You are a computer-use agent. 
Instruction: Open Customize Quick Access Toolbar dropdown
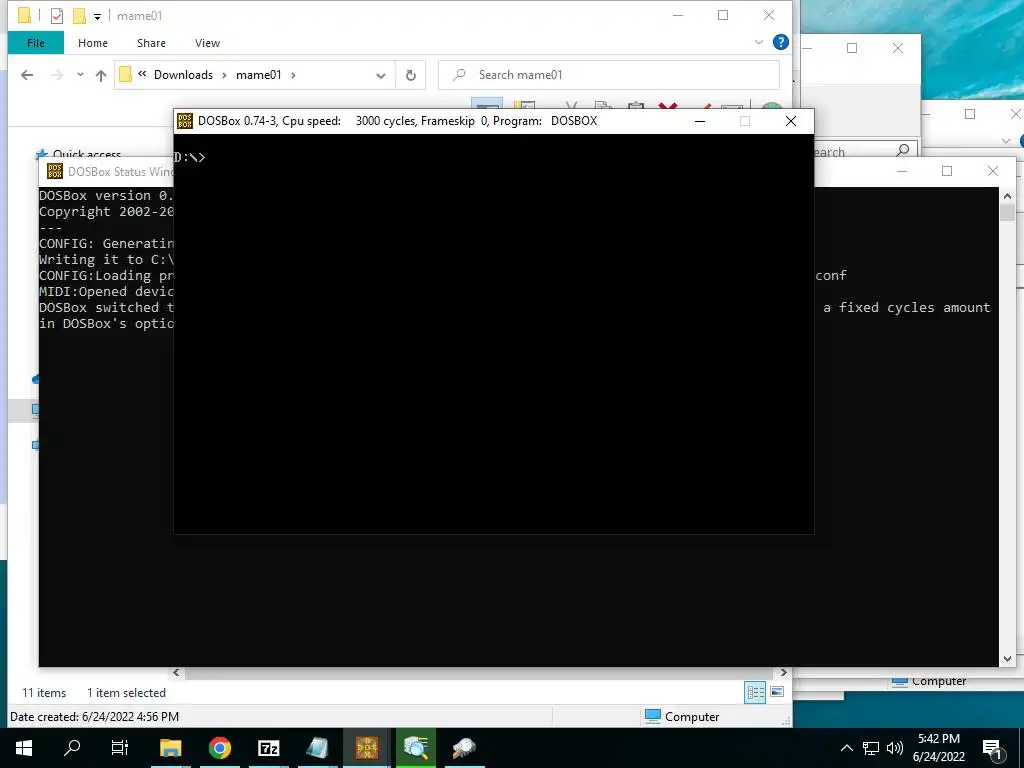pyautogui.click(x=97, y=17)
